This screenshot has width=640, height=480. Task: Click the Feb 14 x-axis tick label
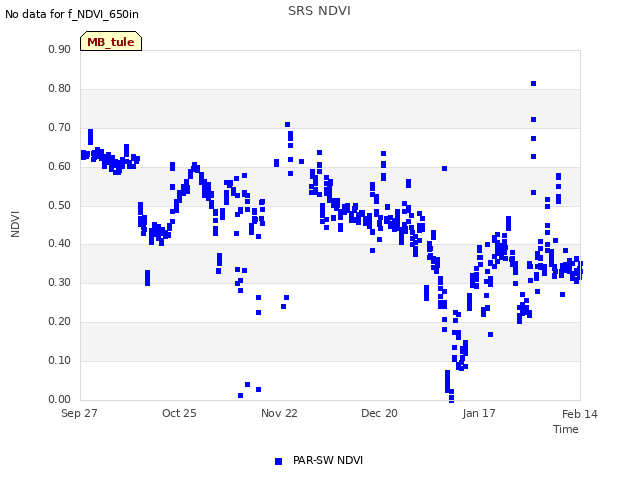[580, 414]
